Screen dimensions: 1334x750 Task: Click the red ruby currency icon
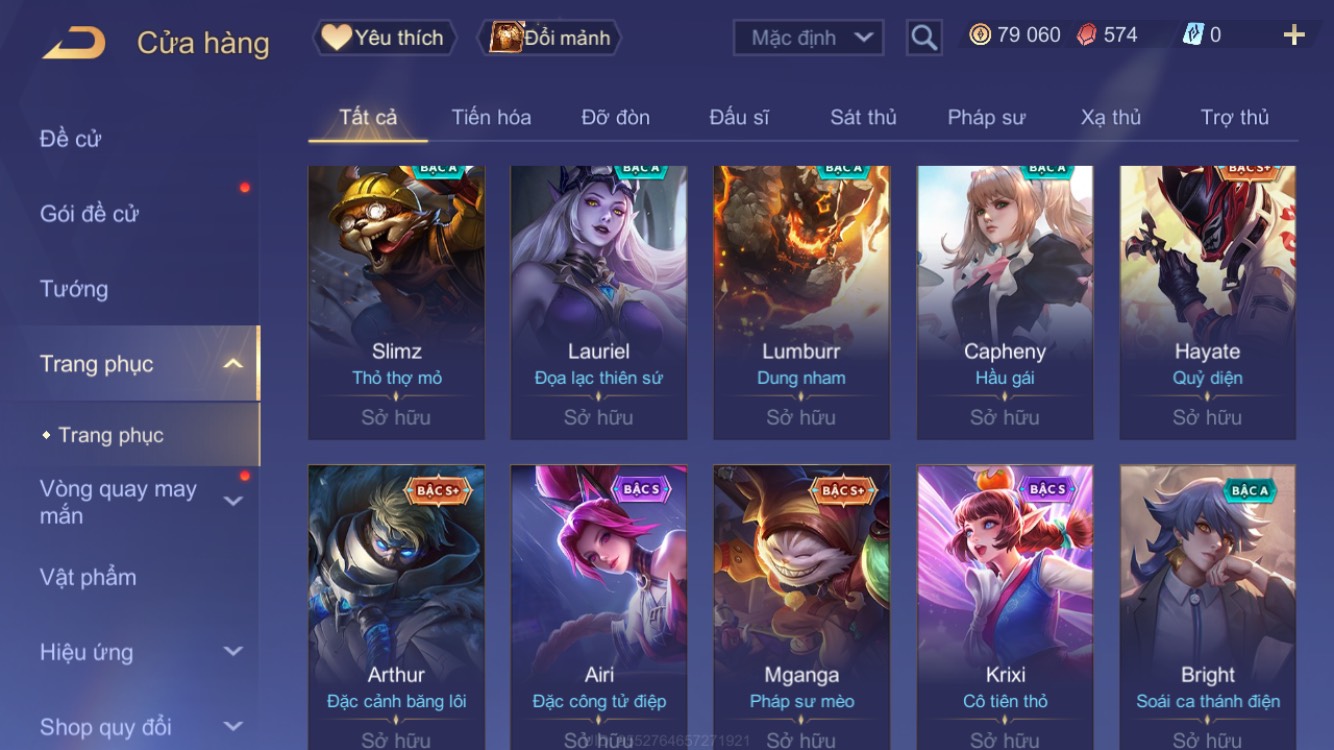coord(1086,35)
